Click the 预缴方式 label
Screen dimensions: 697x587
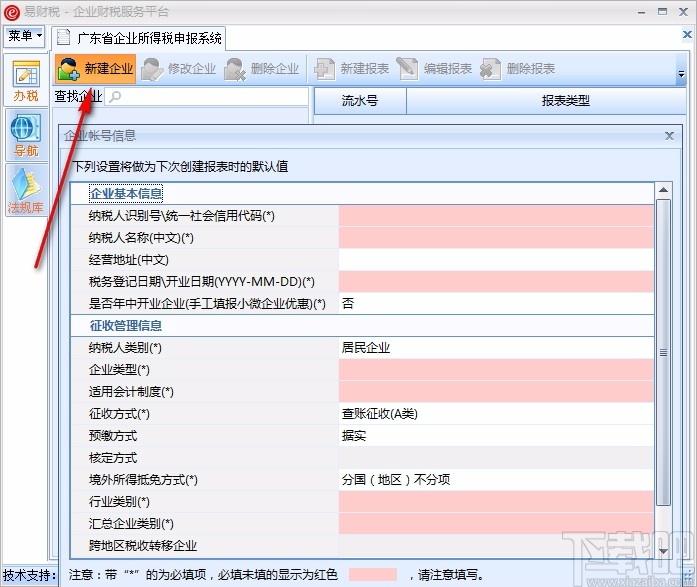(113, 436)
